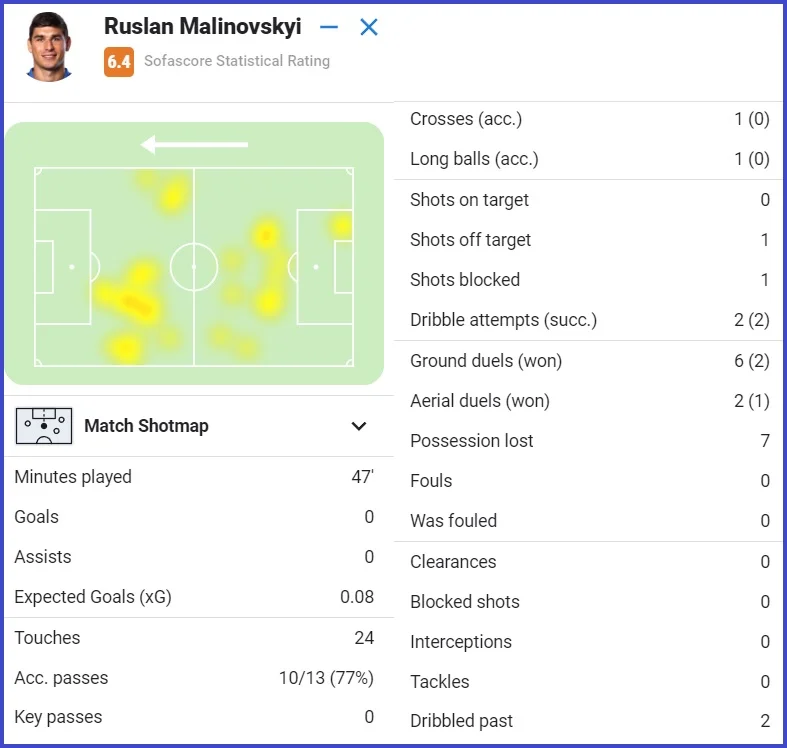Close the Ruslan Malinovskyi stats panel
The height and width of the screenshot is (748, 787).
point(369,28)
